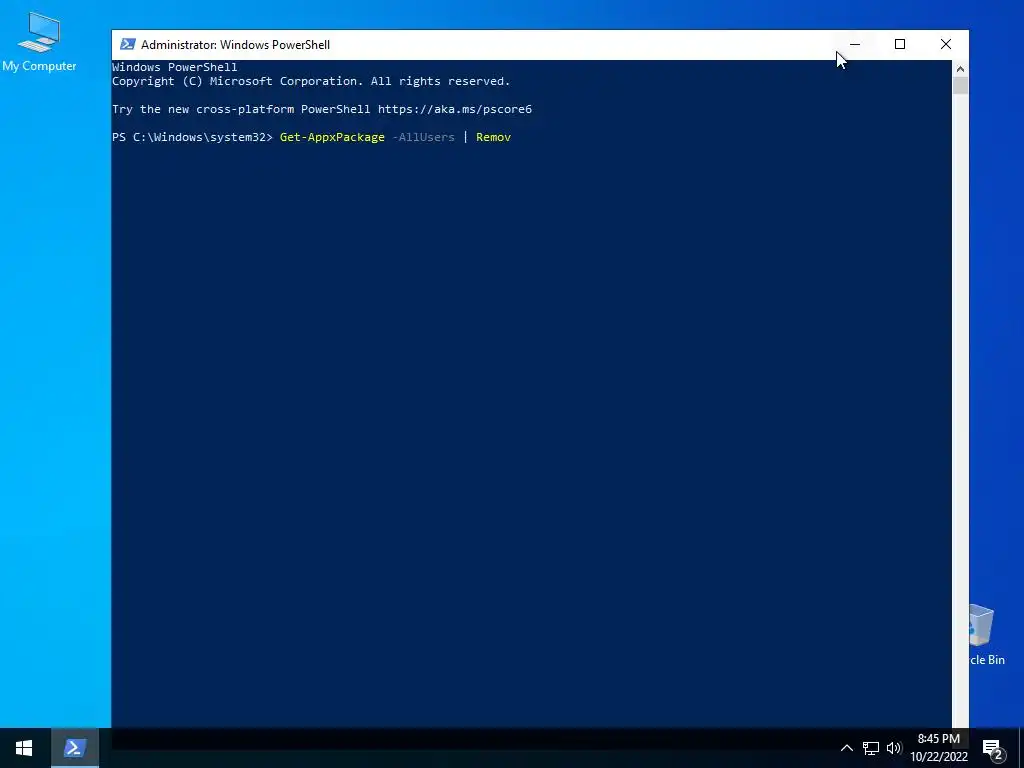Click the PowerShell vertical scrollbar thumb
This screenshot has width=1024, height=768.
pyautogui.click(x=960, y=86)
